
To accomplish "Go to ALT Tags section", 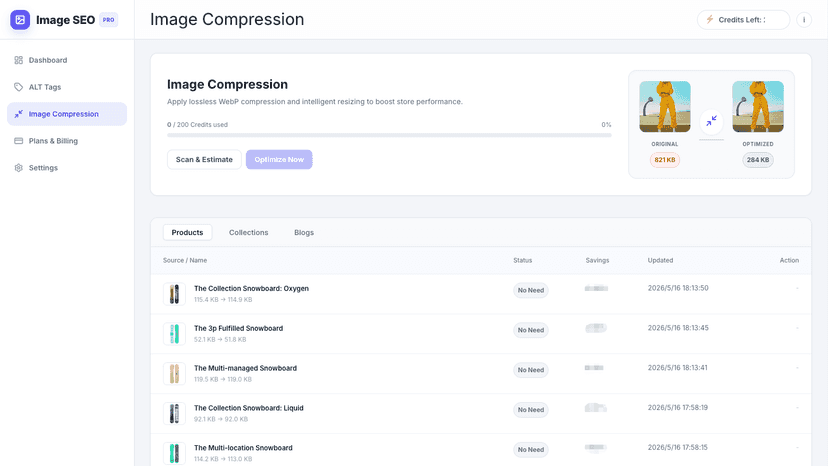I will 67,87.
